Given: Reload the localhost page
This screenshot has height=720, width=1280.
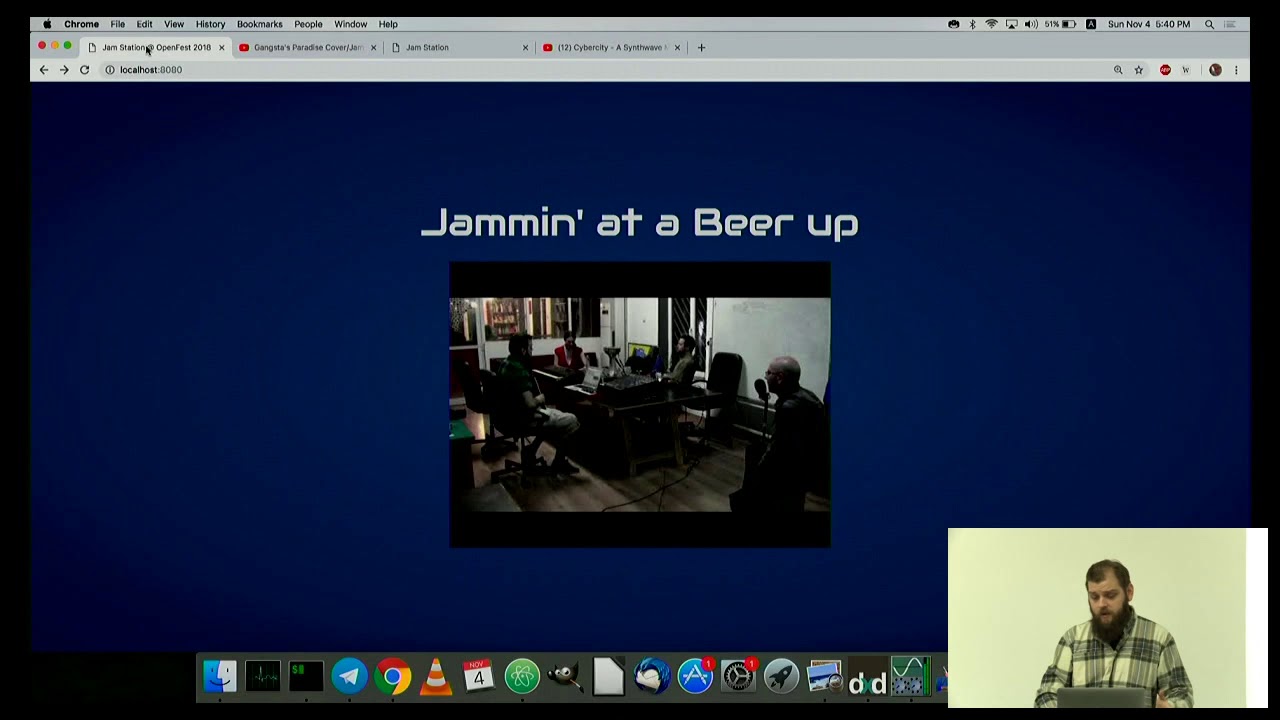Looking at the screenshot, I should 85,70.
